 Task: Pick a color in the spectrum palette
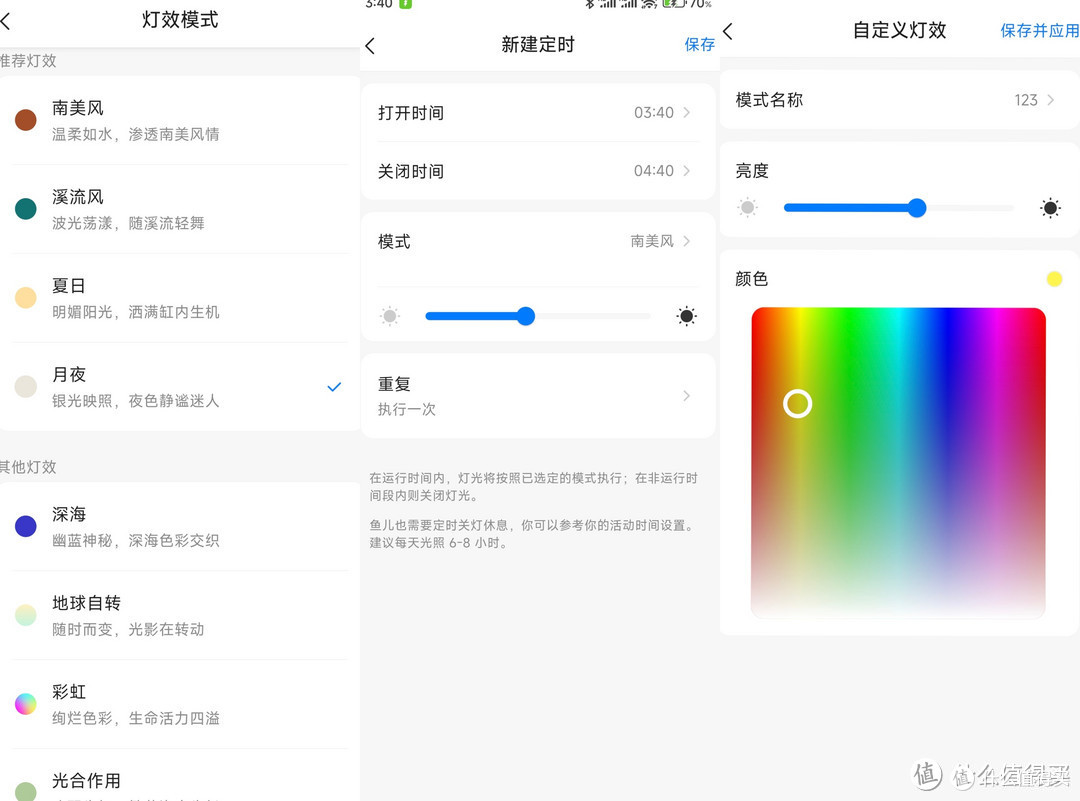[x=898, y=463]
